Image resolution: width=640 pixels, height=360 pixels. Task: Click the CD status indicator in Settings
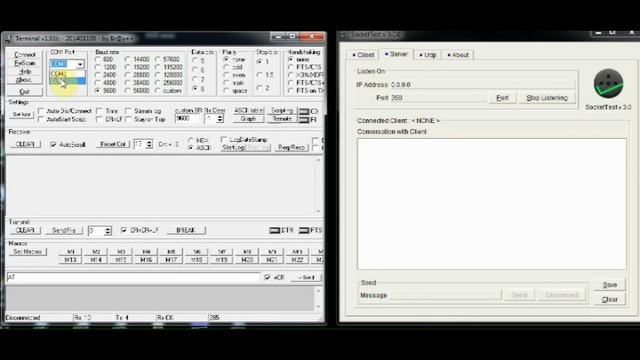tap(304, 111)
